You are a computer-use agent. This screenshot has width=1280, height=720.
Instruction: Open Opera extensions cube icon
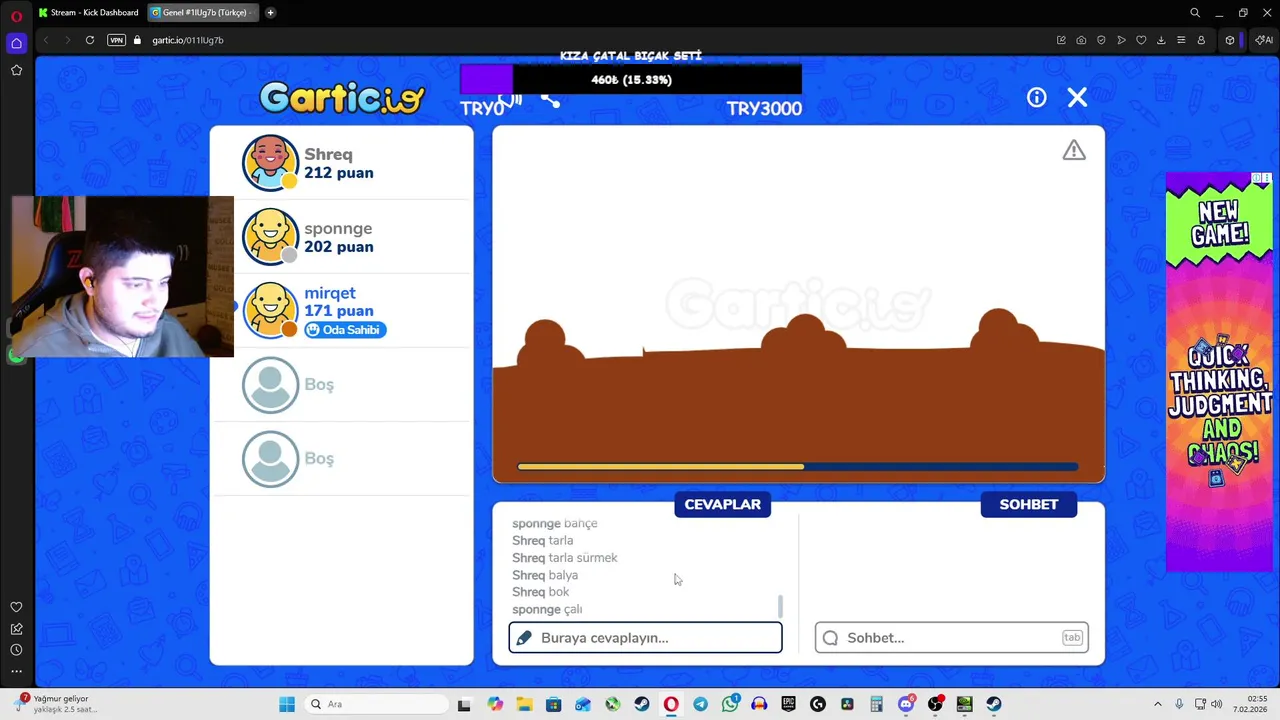(1230, 40)
